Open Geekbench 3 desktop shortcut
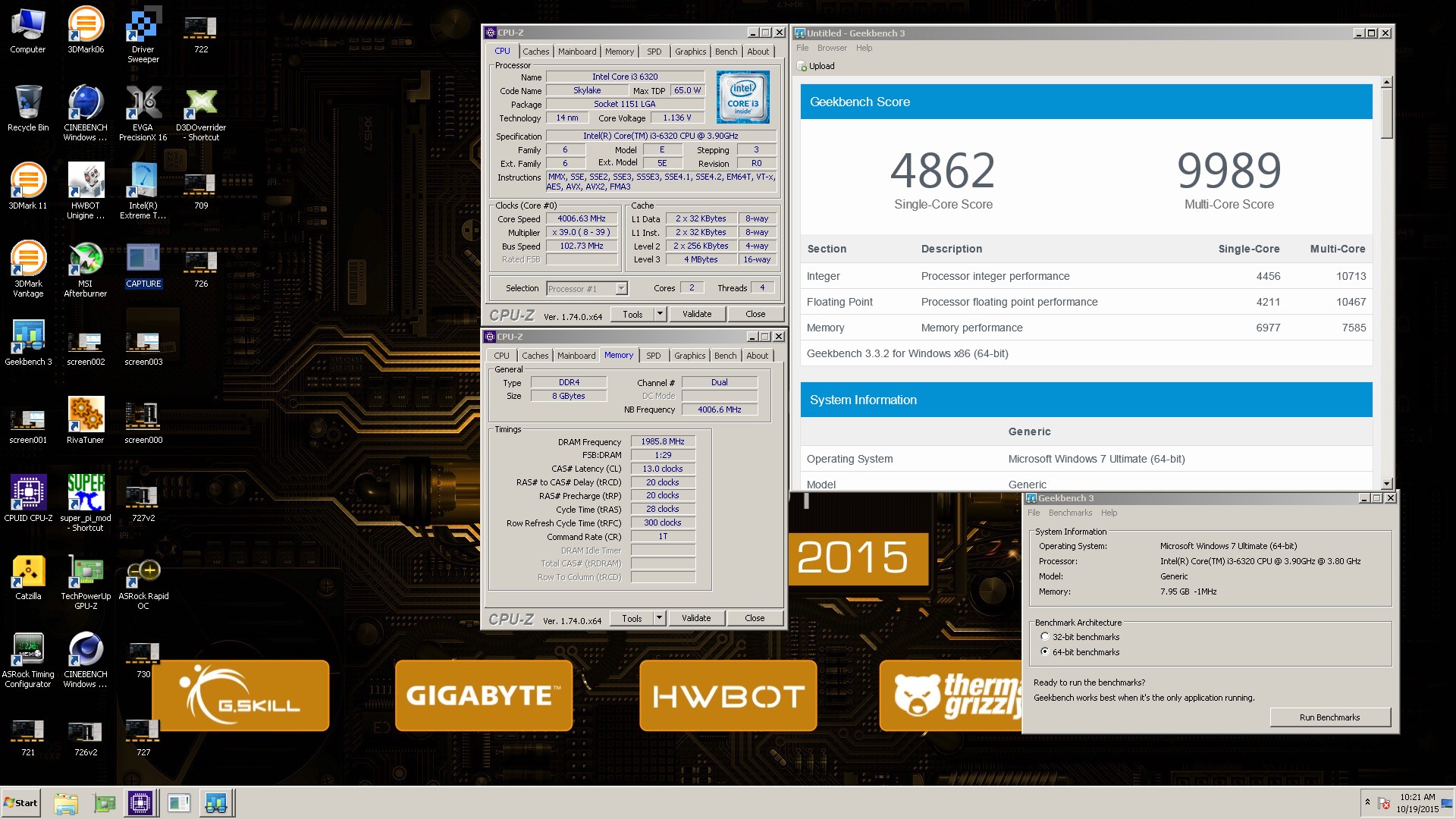1456x819 pixels. pyautogui.click(x=28, y=343)
